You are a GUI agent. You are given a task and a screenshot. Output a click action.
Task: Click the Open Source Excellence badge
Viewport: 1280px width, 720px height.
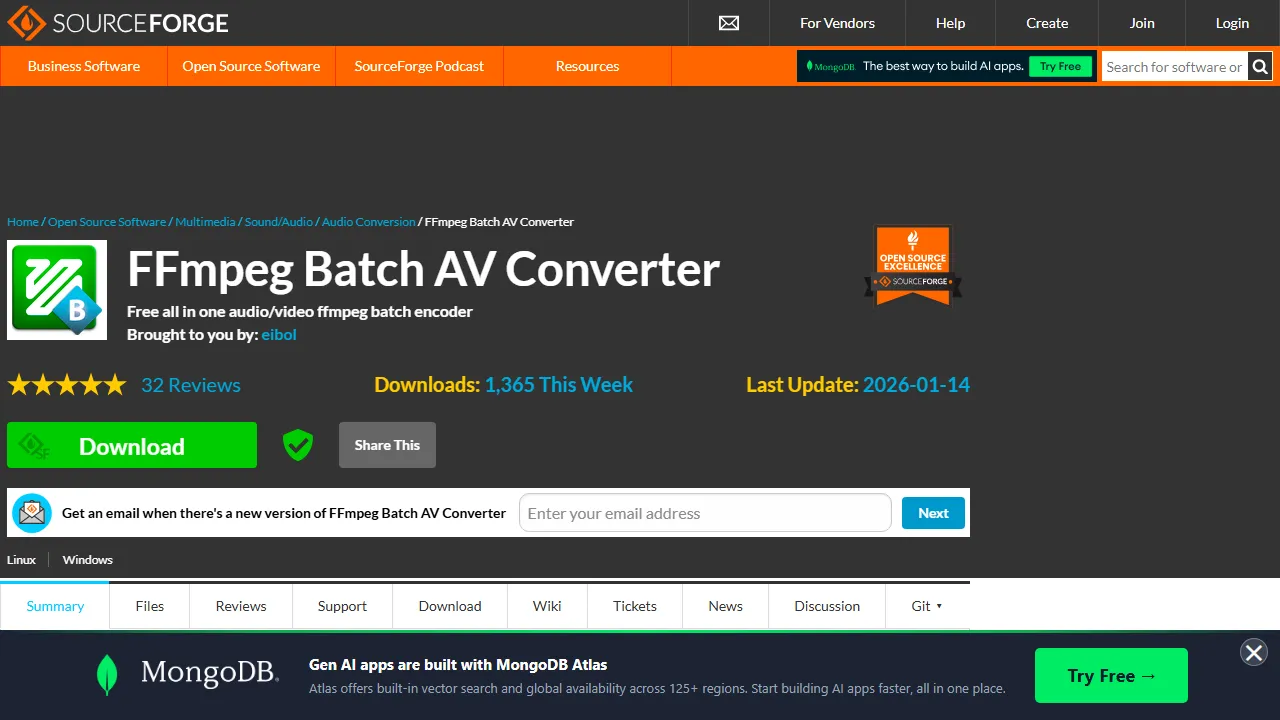[x=912, y=265]
